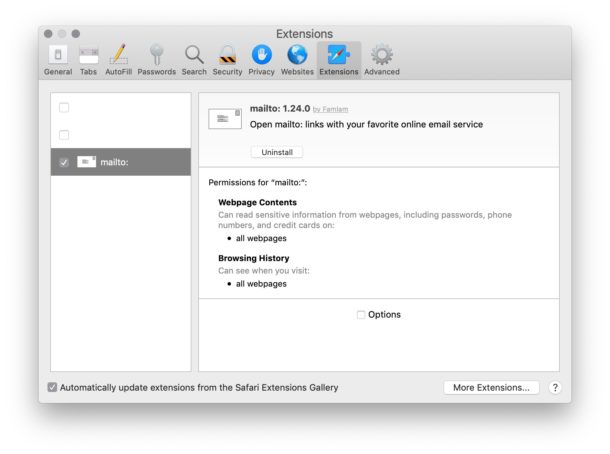Toggle the second extension checkbox in list
This screenshot has width=610, height=454.
tap(64, 135)
